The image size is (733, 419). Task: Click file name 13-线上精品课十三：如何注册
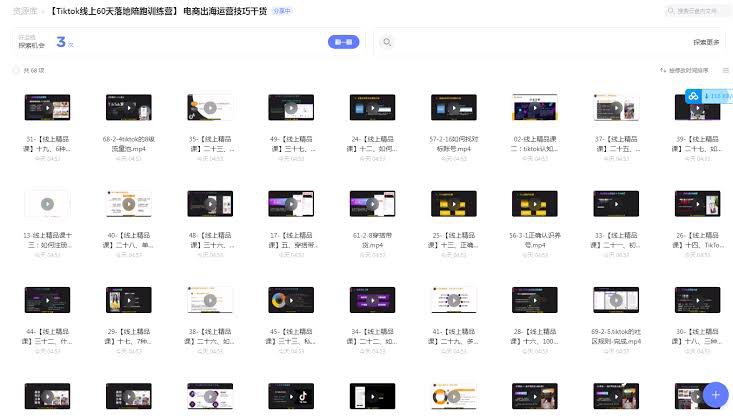tap(47, 240)
